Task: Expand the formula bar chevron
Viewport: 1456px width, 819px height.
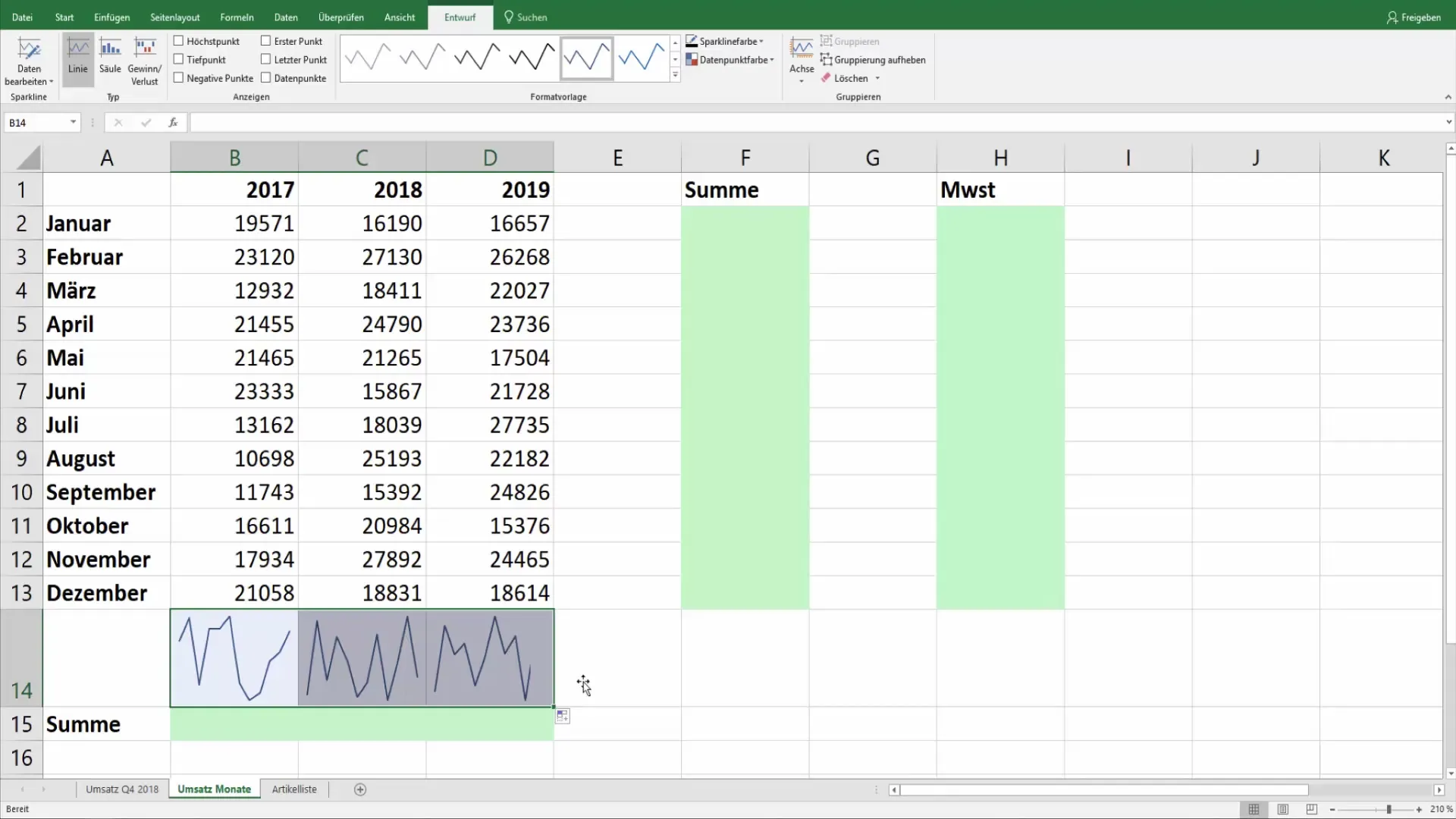Action: pyautogui.click(x=1448, y=122)
